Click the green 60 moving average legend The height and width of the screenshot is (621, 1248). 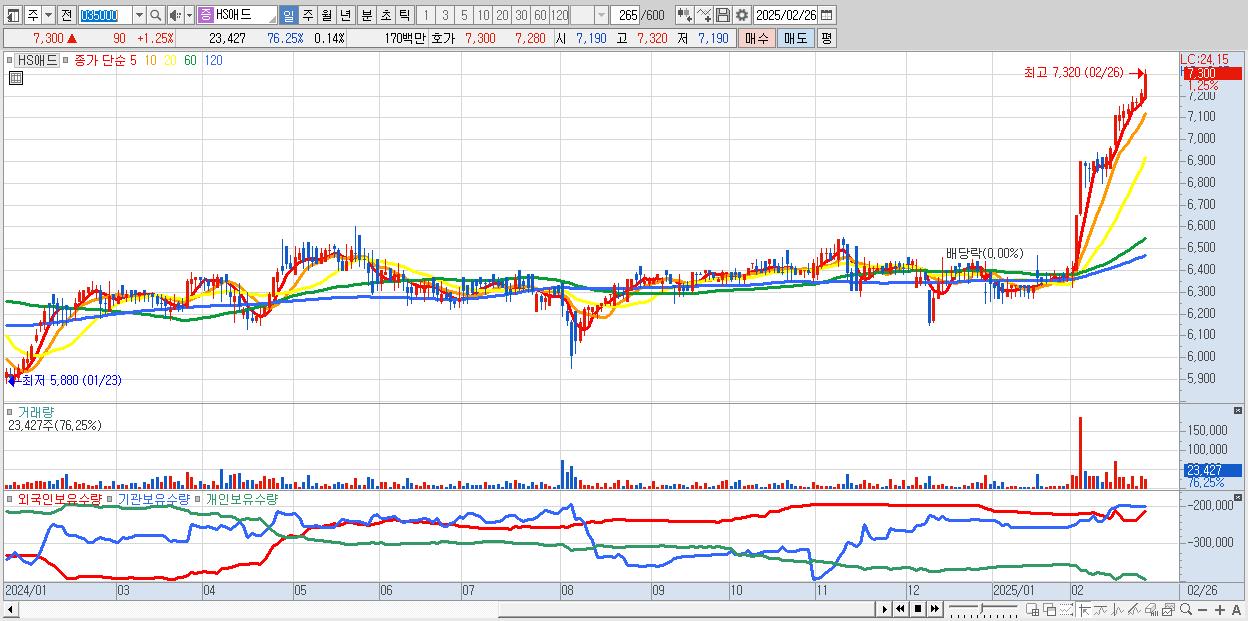pos(190,61)
